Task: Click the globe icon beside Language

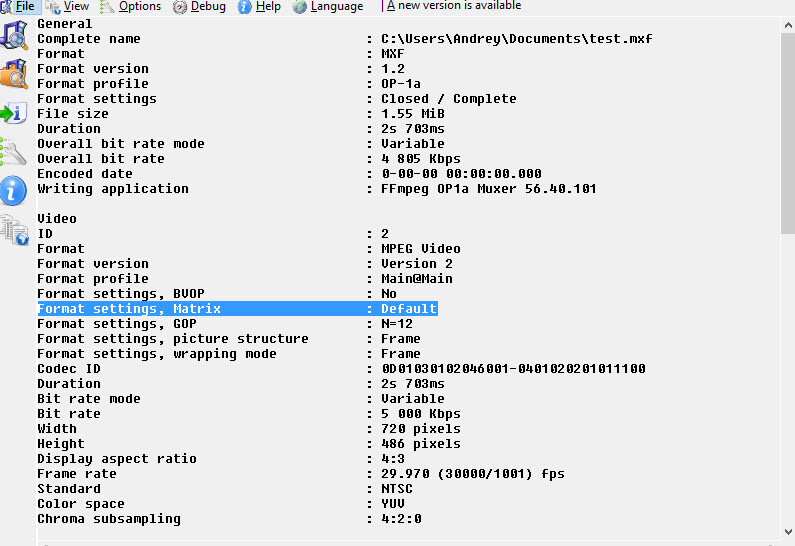Action: tap(300, 7)
